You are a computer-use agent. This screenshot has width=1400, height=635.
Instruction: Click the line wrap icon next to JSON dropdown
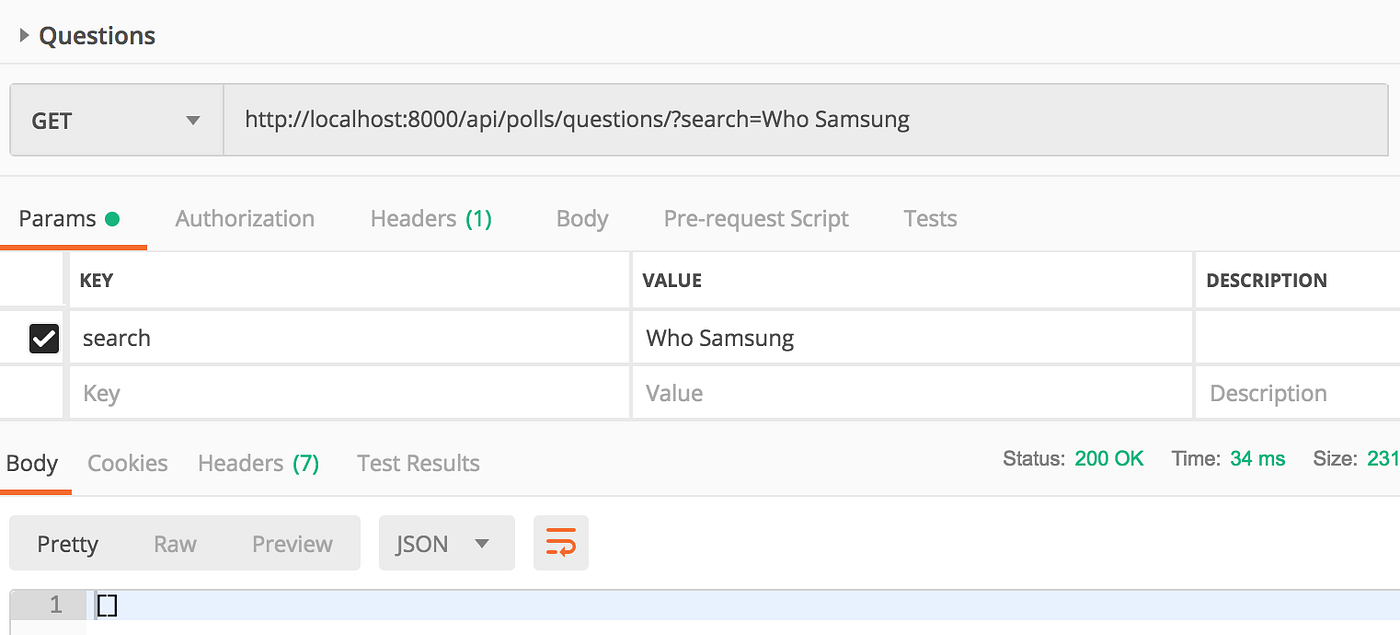[560, 543]
